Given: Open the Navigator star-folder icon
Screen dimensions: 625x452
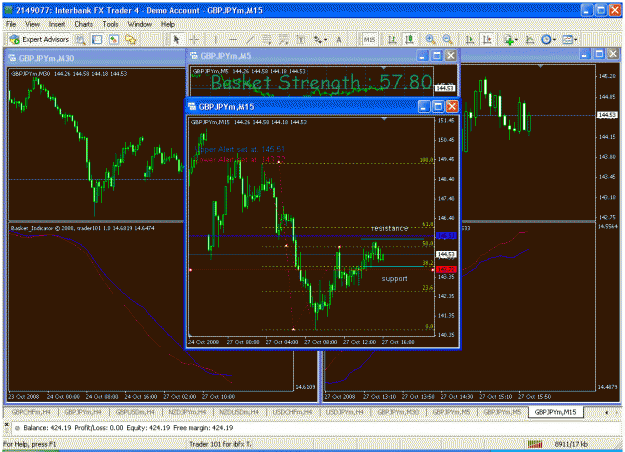Looking at the screenshot, I should pos(131,39).
